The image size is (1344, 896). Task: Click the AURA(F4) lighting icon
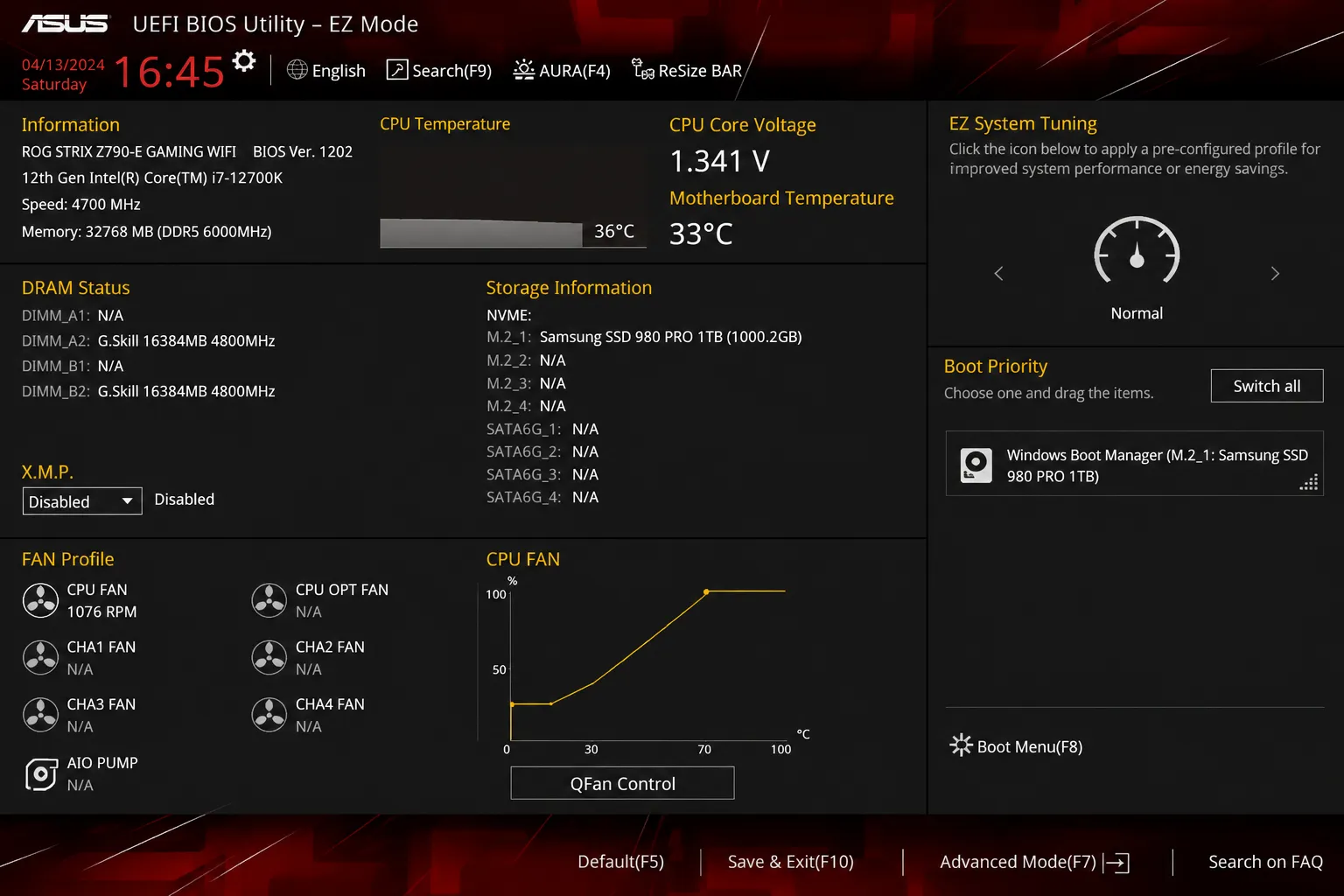pos(523,70)
